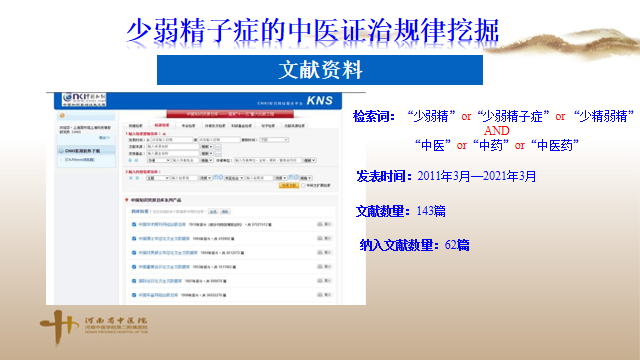Uncheck the 中国博士学位论文全文数据库 checkbox
The height and width of the screenshot is (360, 640).
coord(134,238)
